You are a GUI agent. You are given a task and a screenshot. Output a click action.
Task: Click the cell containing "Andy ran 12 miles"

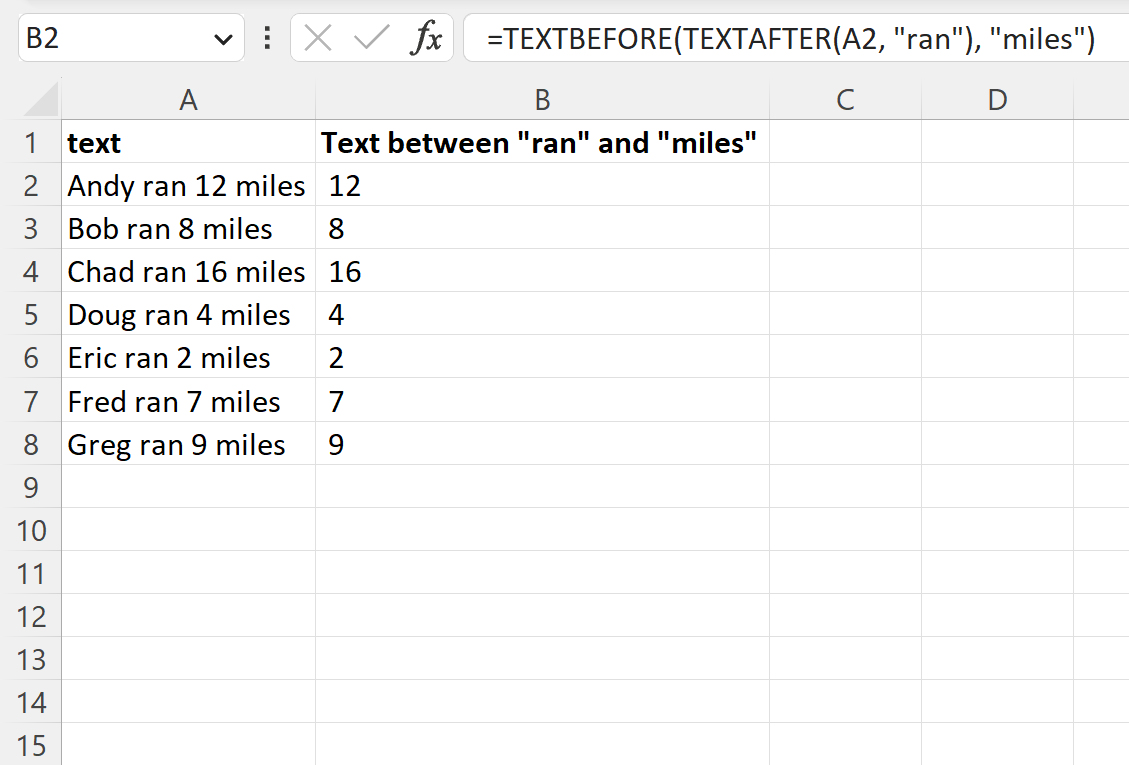189,185
